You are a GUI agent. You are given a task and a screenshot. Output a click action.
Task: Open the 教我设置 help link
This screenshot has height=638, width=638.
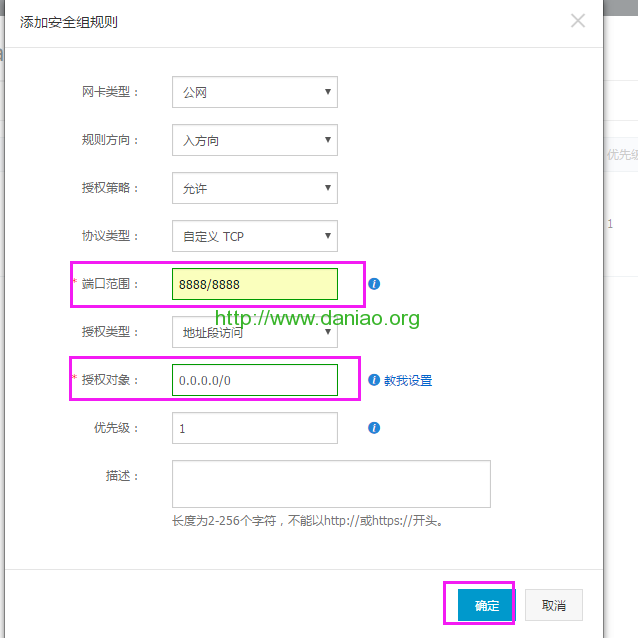(408, 381)
